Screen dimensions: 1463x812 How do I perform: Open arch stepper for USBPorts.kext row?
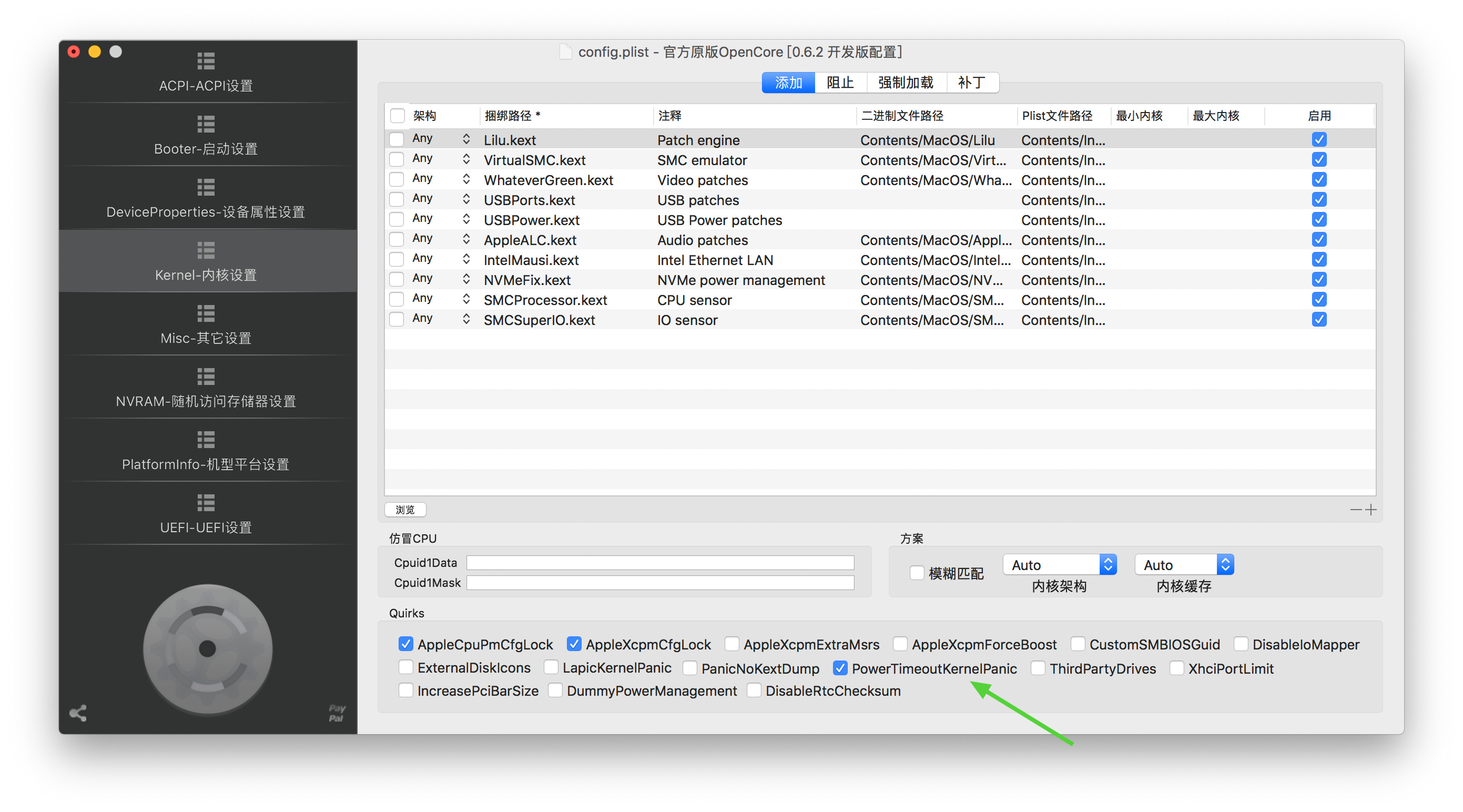466,198
